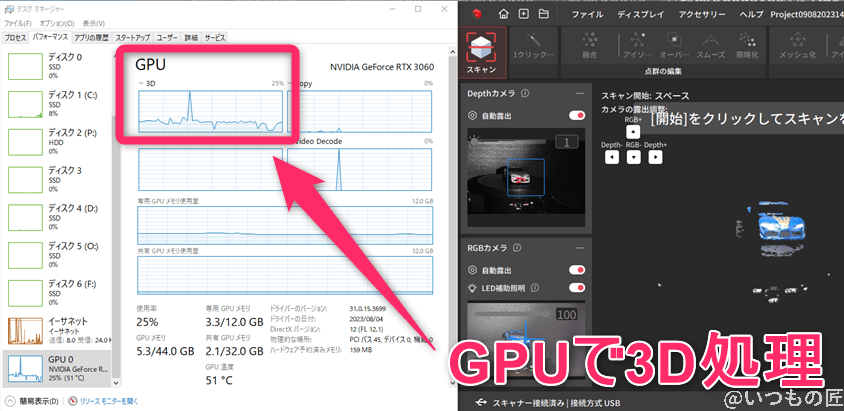The height and width of the screenshot is (411, 844).
Task: Click info icon next to LED補助照明
Action: tap(536, 288)
